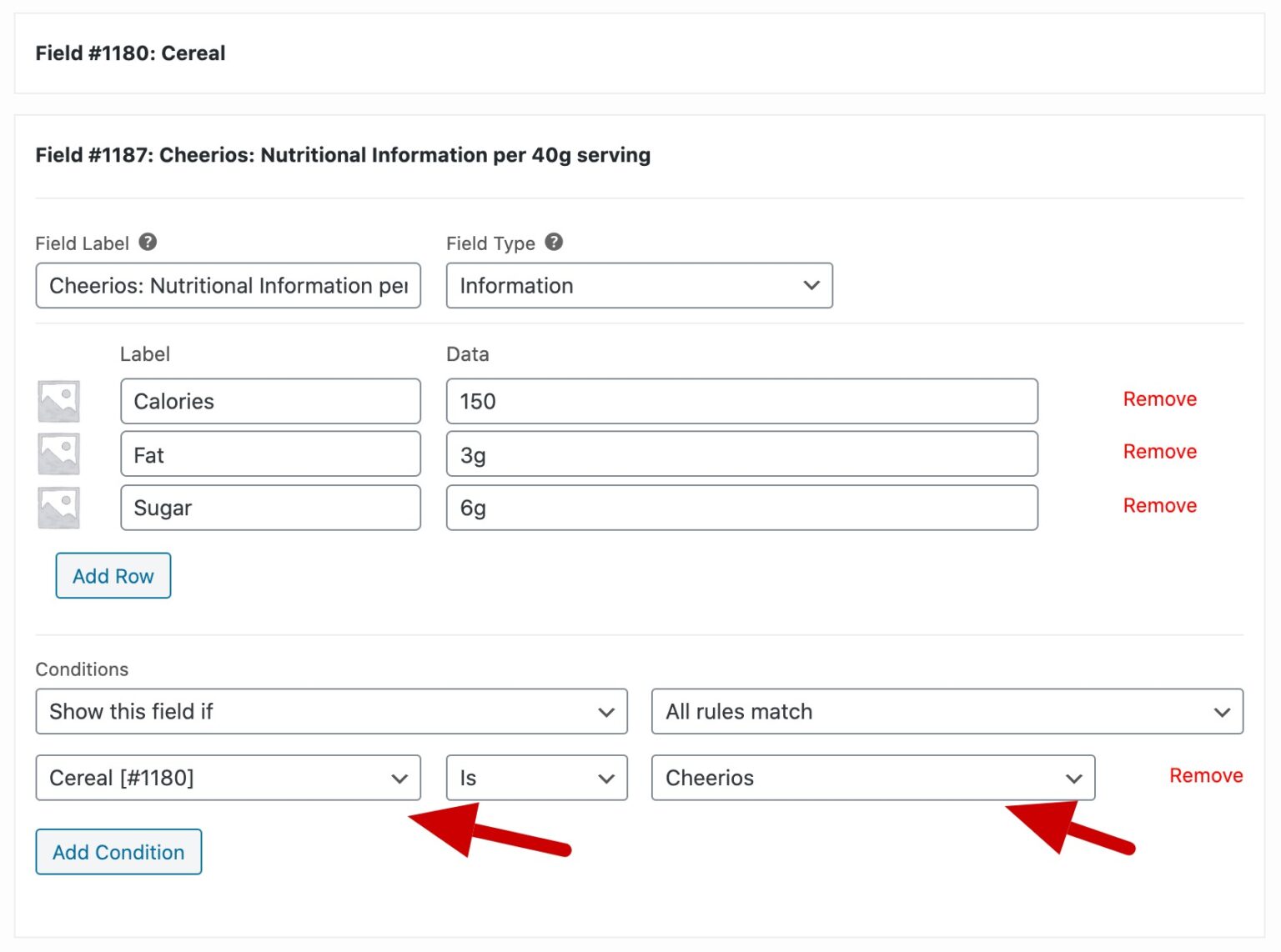Image resolution: width=1281 pixels, height=952 pixels.
Task: Remove the Calories row
Action: (1159, 399)
